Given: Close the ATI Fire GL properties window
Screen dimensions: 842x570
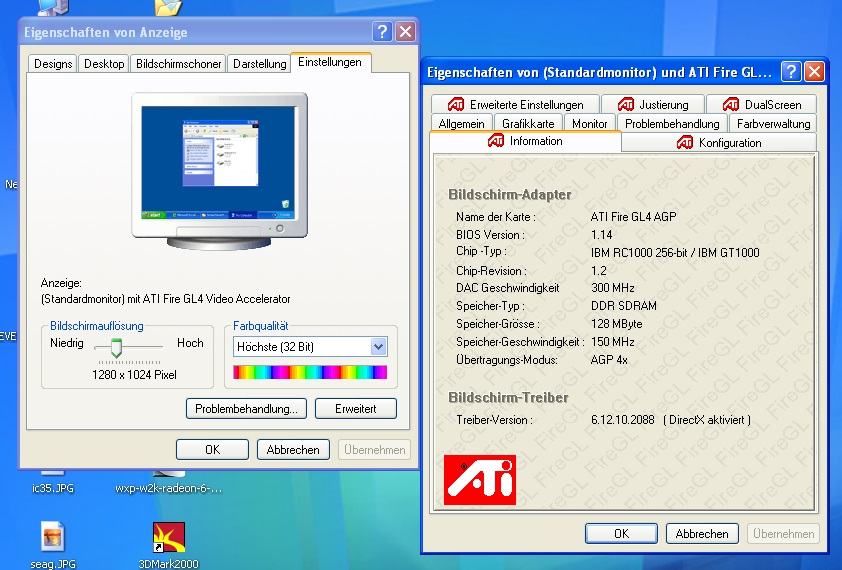Looking at the screenshot, I should pos(815,71).
